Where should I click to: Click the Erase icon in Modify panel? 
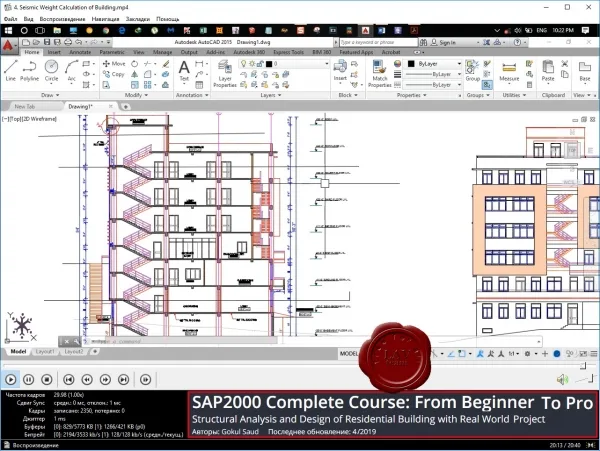tap(165, 63)
